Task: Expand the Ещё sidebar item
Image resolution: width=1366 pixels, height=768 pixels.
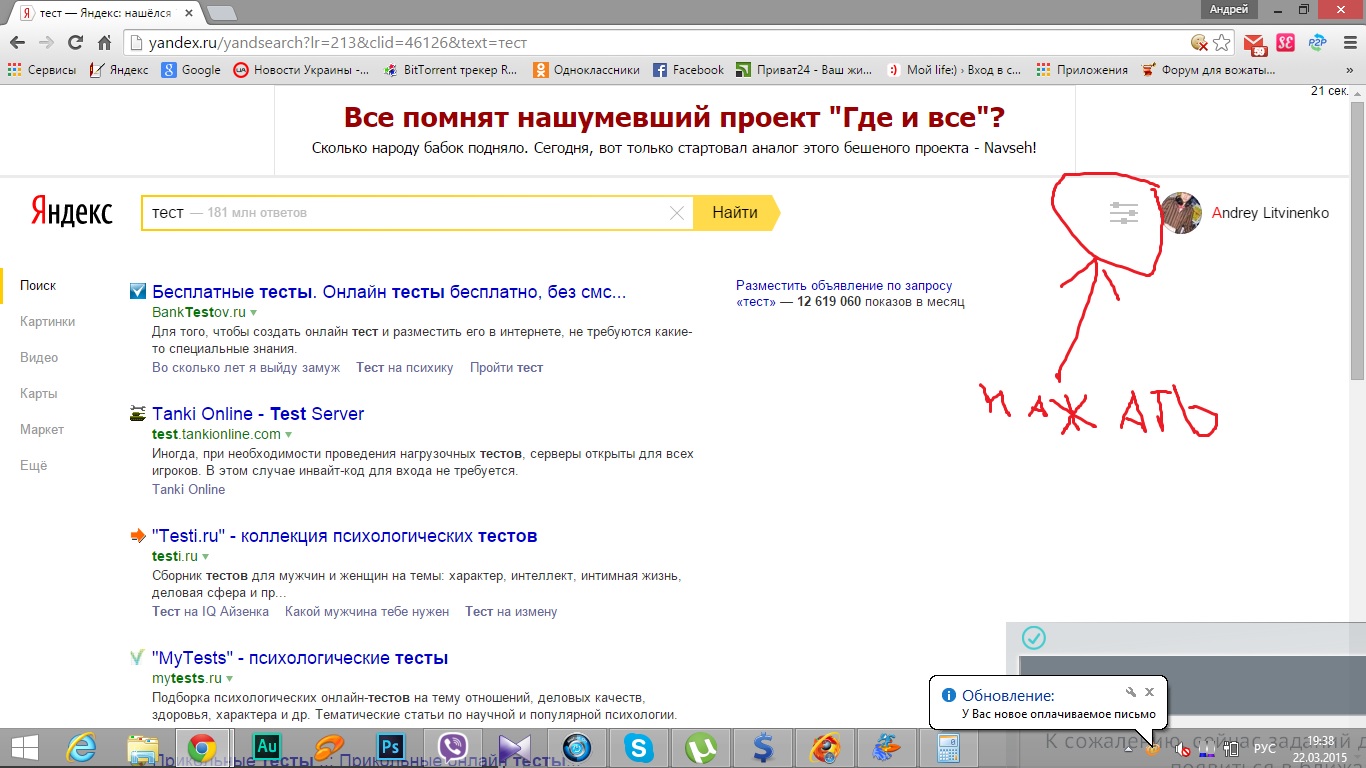Action: 33,466
